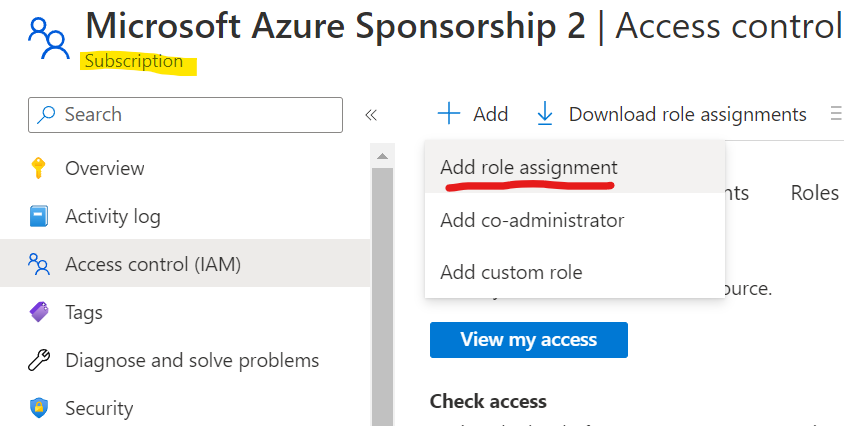Click the Activity log book icon
This screenshot has width=844, height=426.
click(x=39, y=216)
